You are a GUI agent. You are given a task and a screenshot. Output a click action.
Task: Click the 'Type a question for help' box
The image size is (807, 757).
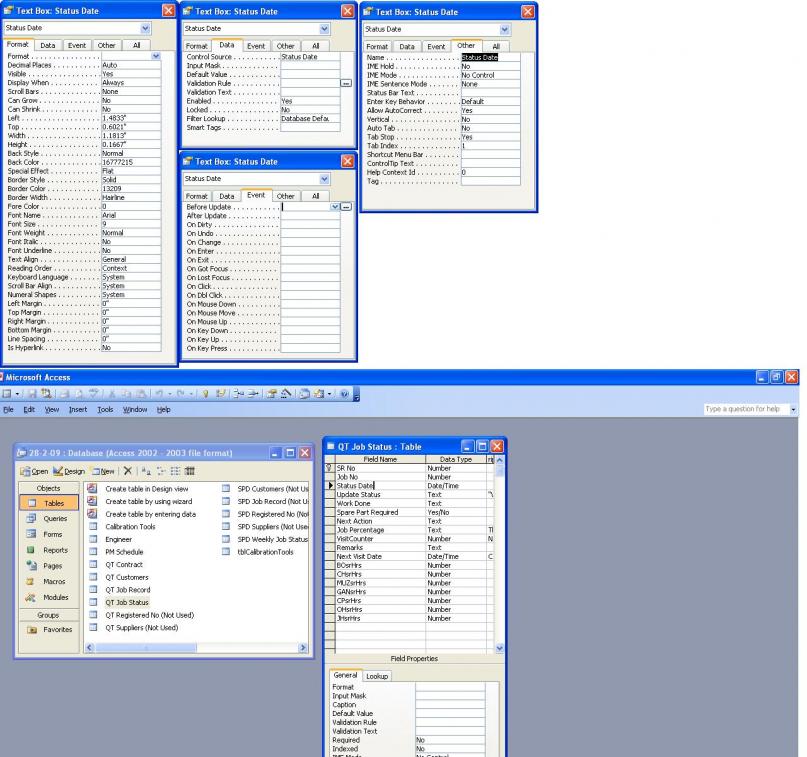[746, 409]
